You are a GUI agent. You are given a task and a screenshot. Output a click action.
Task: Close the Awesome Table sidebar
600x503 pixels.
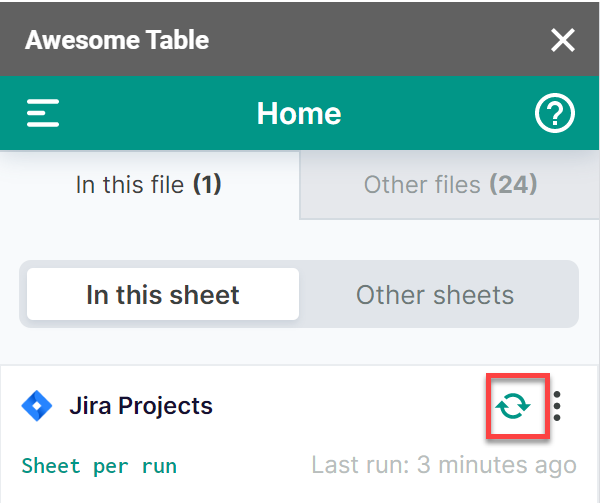(x=563, y=40)
